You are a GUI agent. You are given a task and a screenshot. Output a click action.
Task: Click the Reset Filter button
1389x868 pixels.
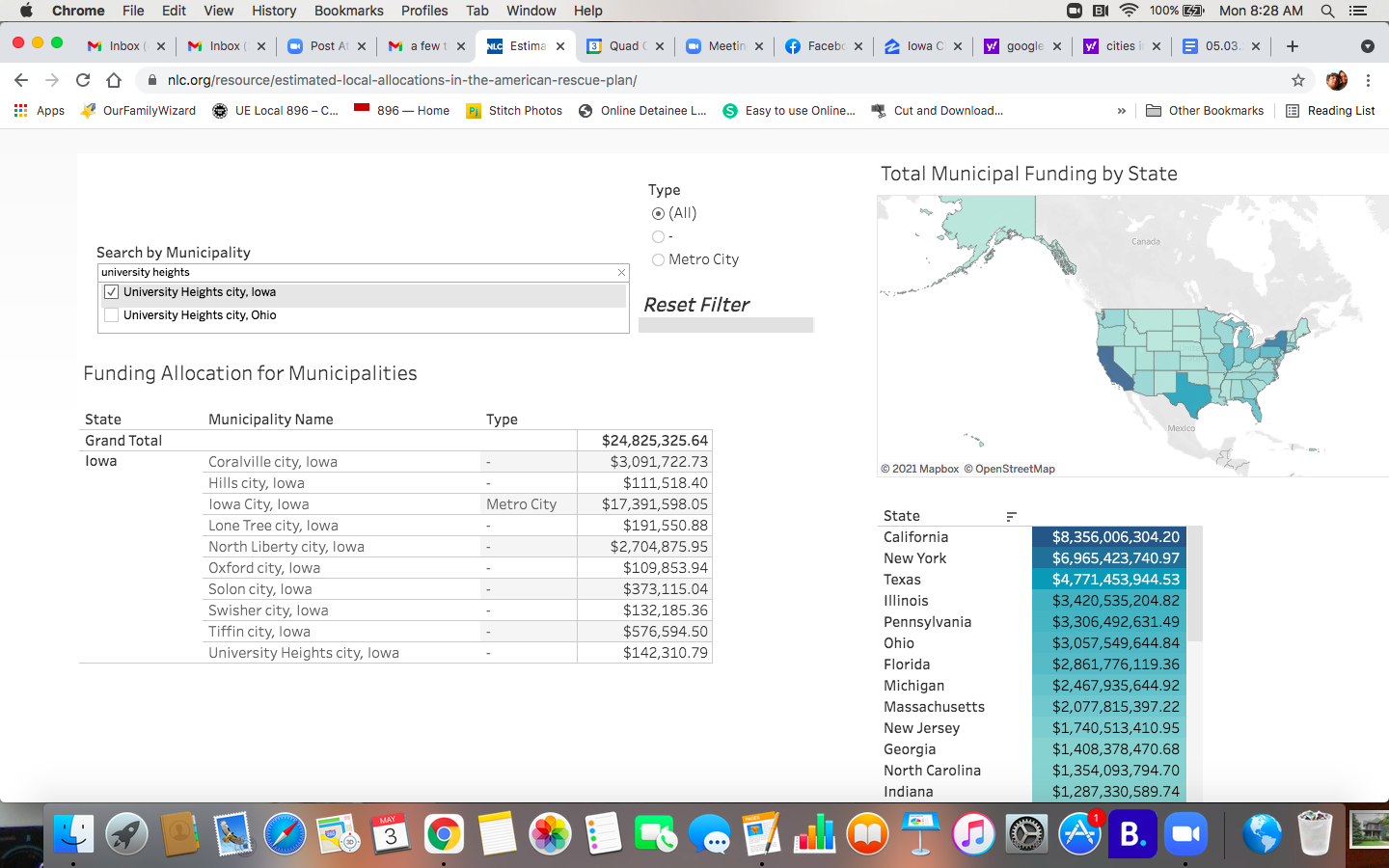click(x=696, y=305)
